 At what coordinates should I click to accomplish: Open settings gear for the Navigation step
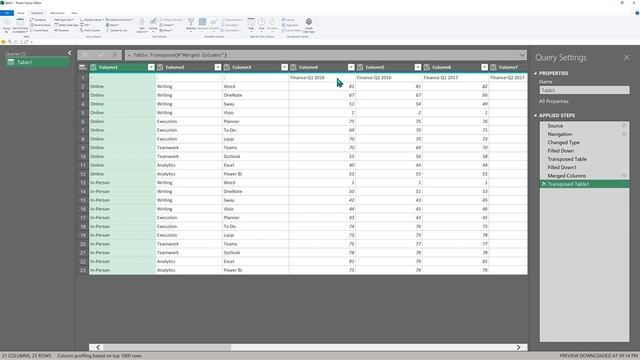tap(624, 134)
